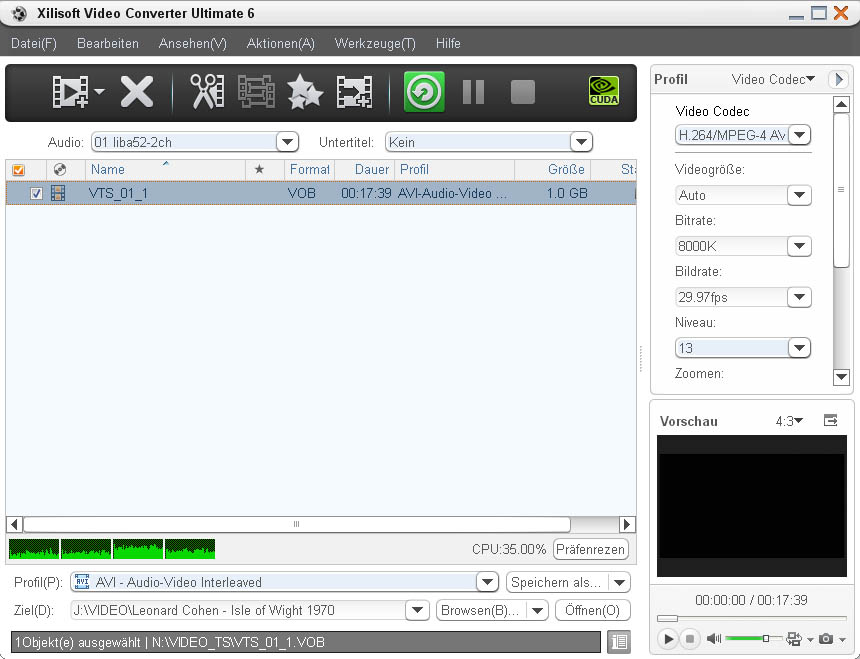Click the disc icon column header
Image resolution: width=860 pixels, height=659 pixels.
pos(60,169)
